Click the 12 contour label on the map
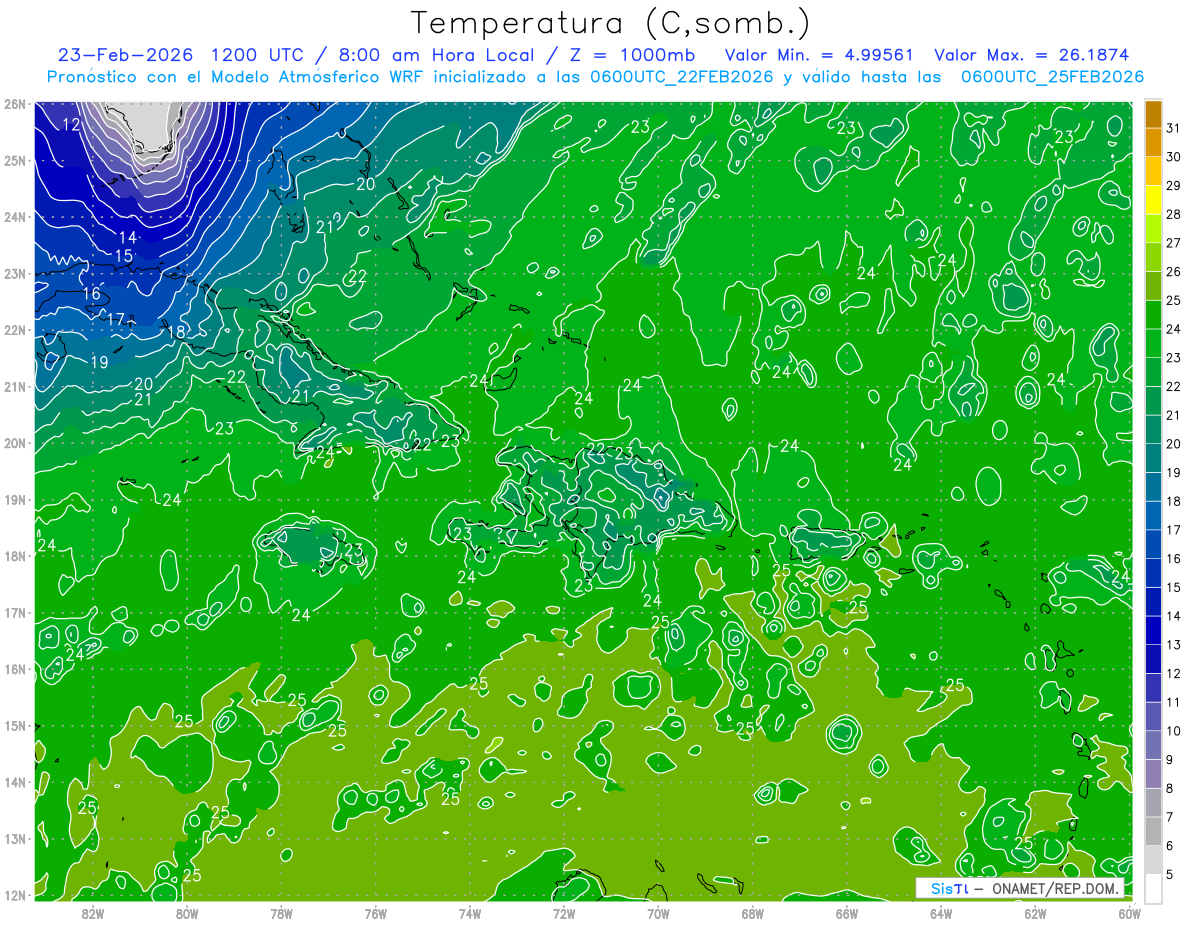The height and width of the screenshot is (927, 1200). [x=71, y=125]
